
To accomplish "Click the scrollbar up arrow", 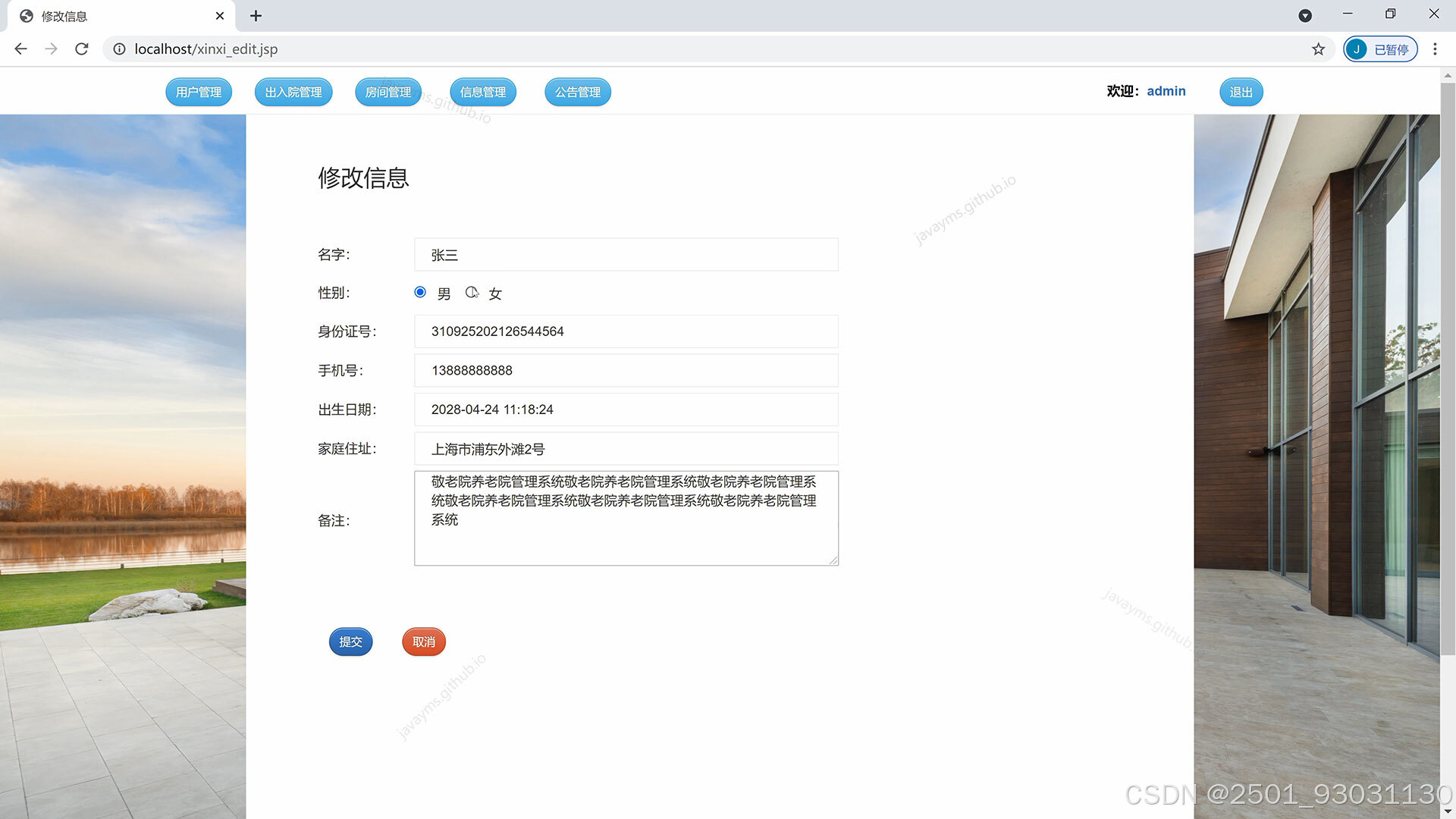I will click(1448, 75).
